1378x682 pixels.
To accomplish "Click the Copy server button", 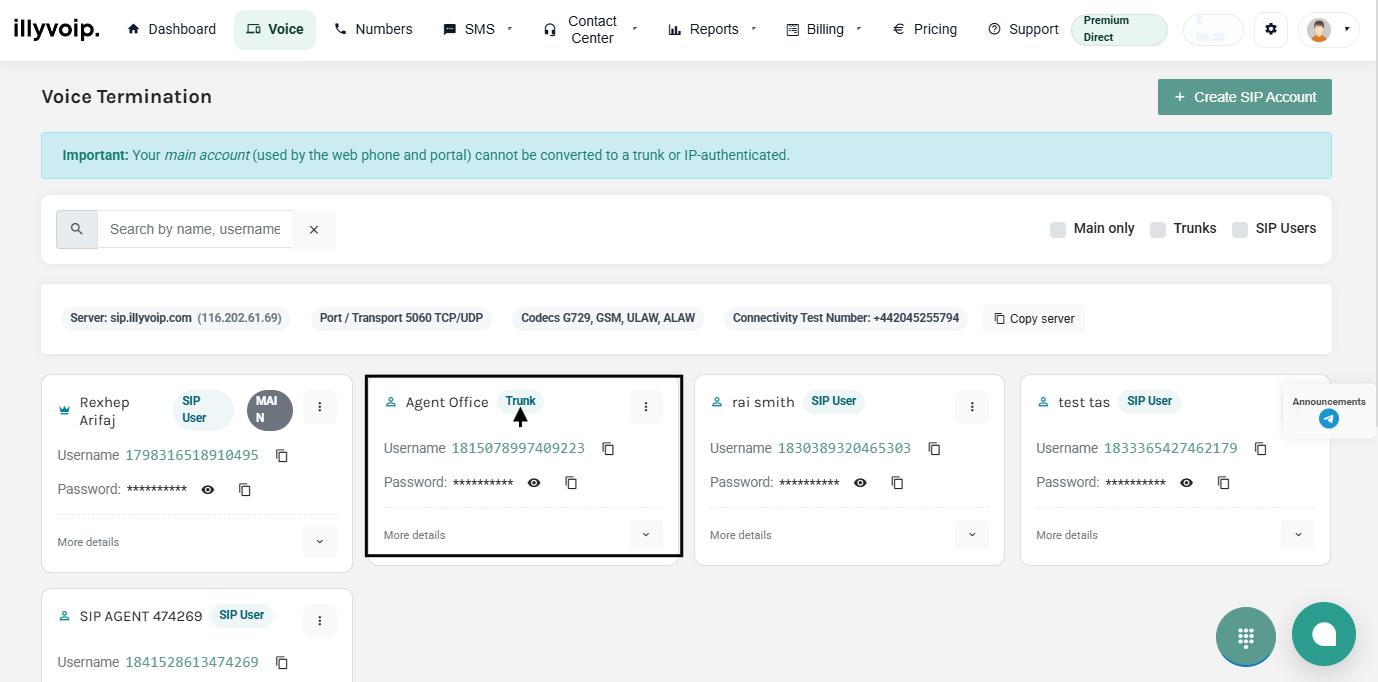I will point(1034,319).
